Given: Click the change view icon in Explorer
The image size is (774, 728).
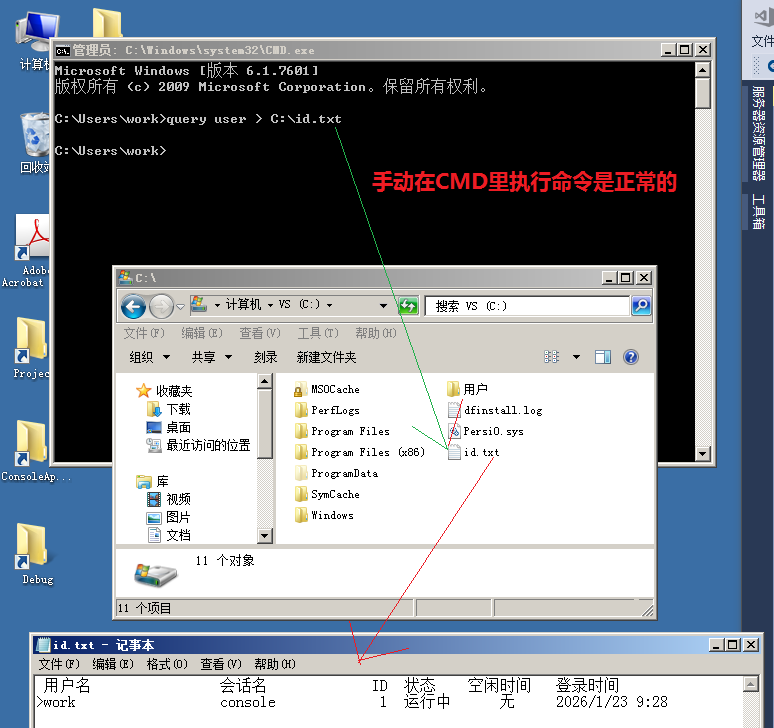Looking at the screenshot, I should (x=551, y=357).
